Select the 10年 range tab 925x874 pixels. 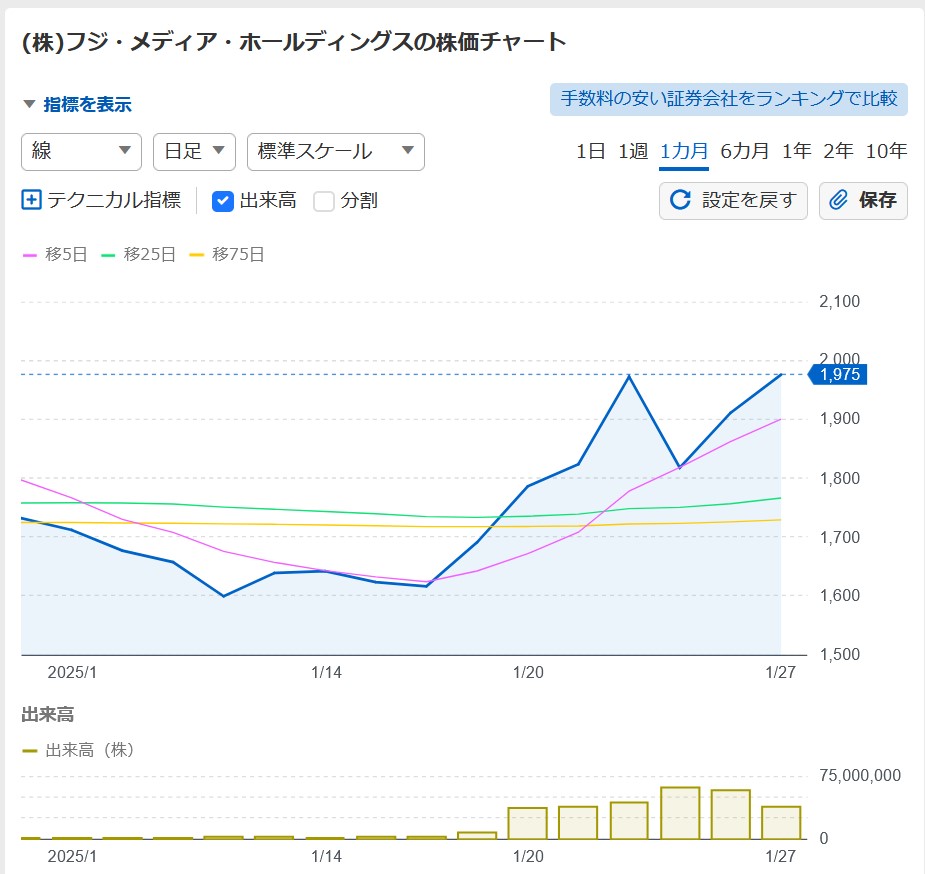(x=886, y=152)
